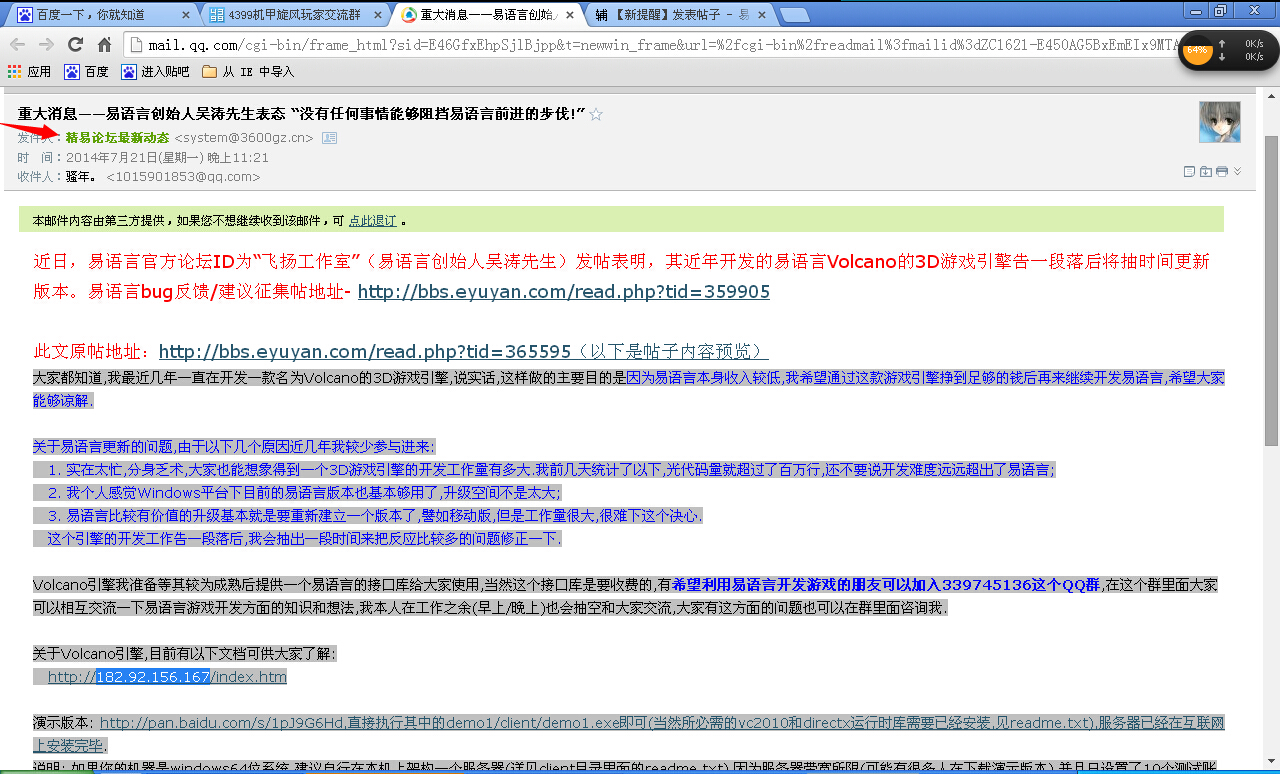Click the vertical scrollbar thumb
The width and height of the screenshot is (1280, 774).
click(1271, 290)
